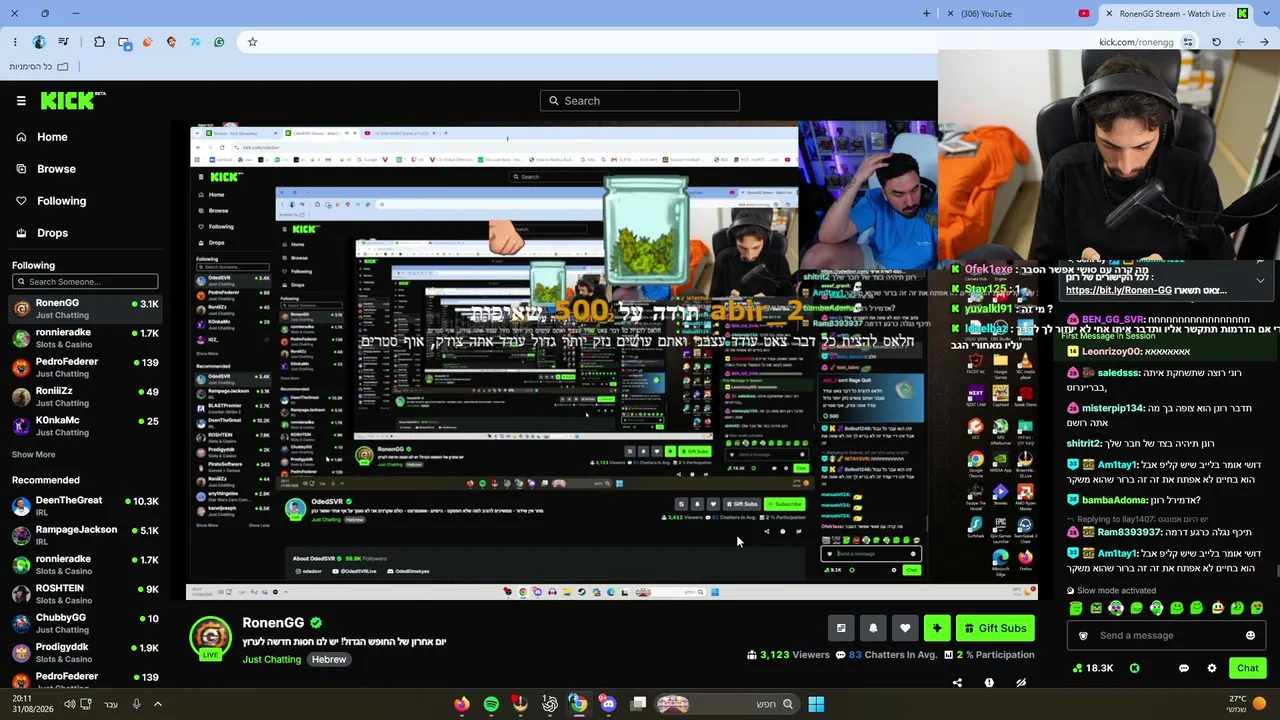Click the 18.3K channel points balance
Screen dimensions: 1280x720
1093,668
